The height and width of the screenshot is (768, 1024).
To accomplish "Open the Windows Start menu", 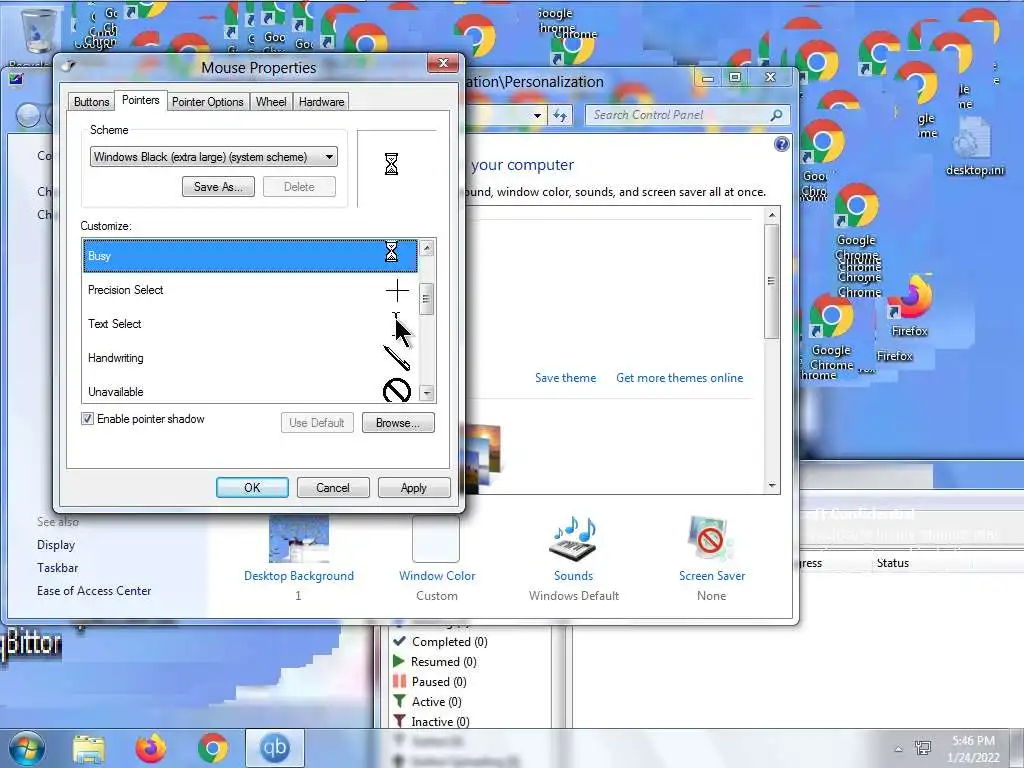I will point(27,748).
